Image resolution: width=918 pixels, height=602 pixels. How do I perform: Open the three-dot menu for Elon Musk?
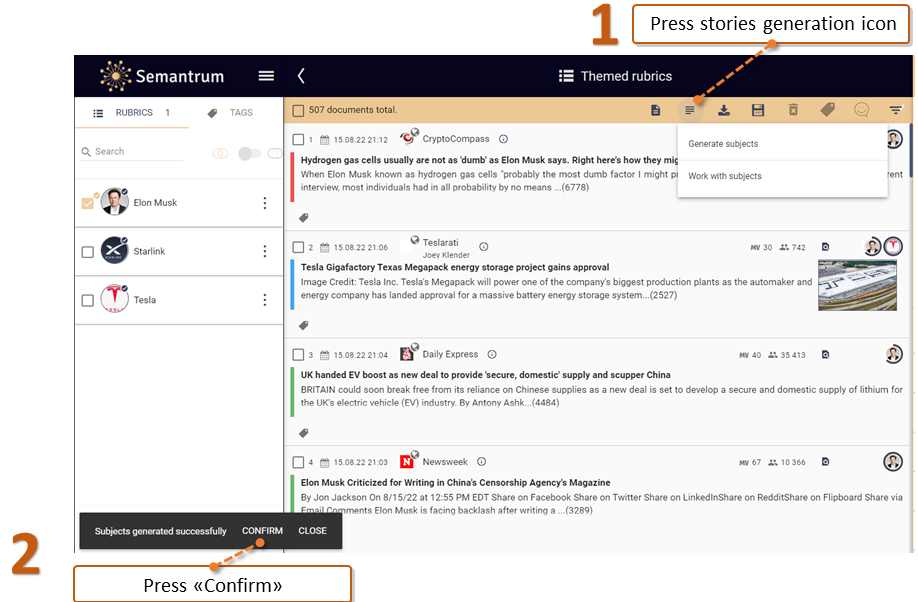265,203
